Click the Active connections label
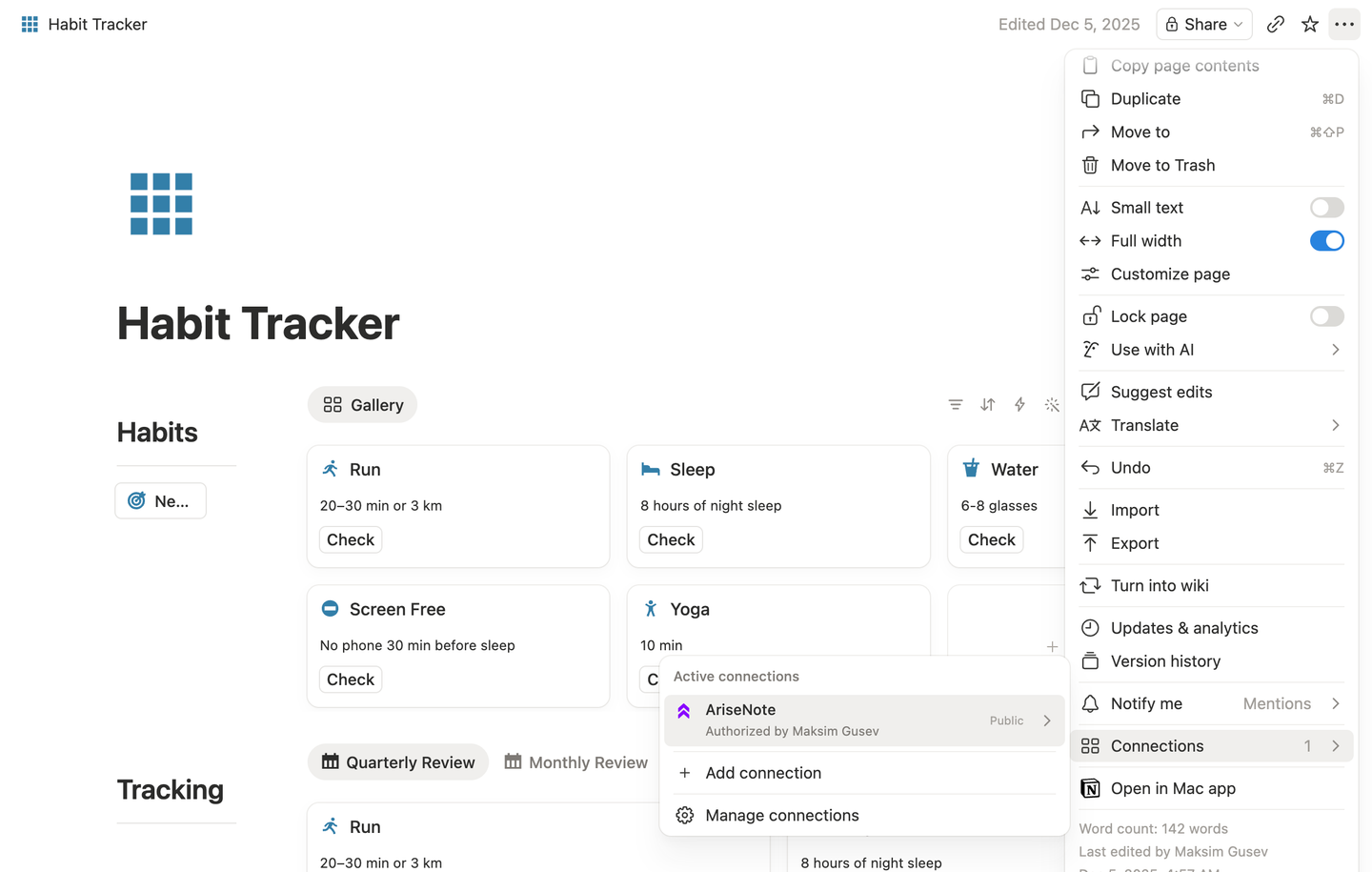The image size is (1372, 872). coord(736,677)
